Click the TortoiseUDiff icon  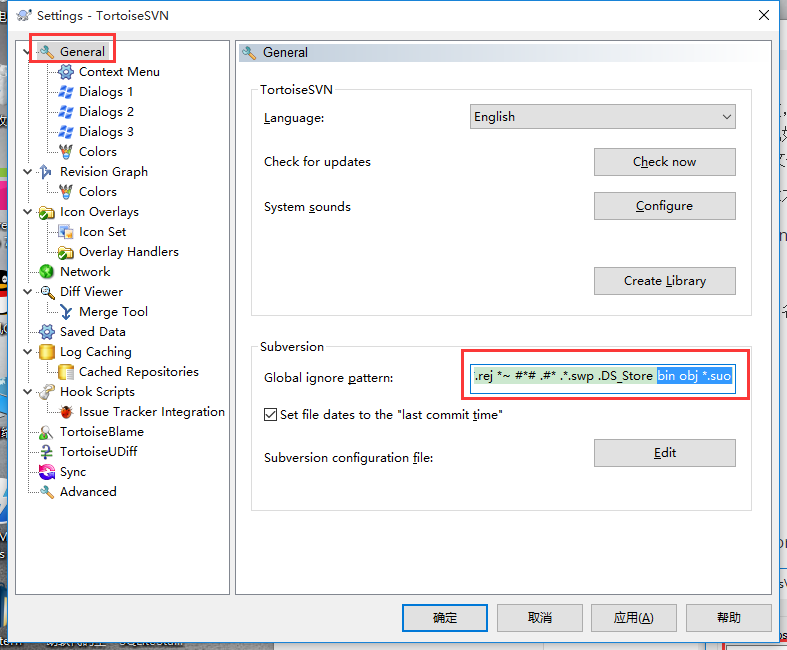47,452
